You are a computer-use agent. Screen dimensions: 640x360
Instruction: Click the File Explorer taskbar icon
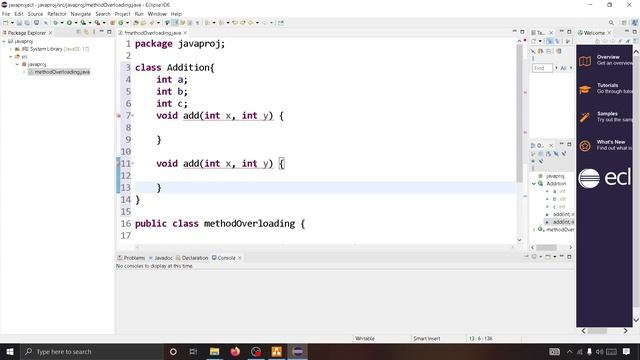[214, 351]
